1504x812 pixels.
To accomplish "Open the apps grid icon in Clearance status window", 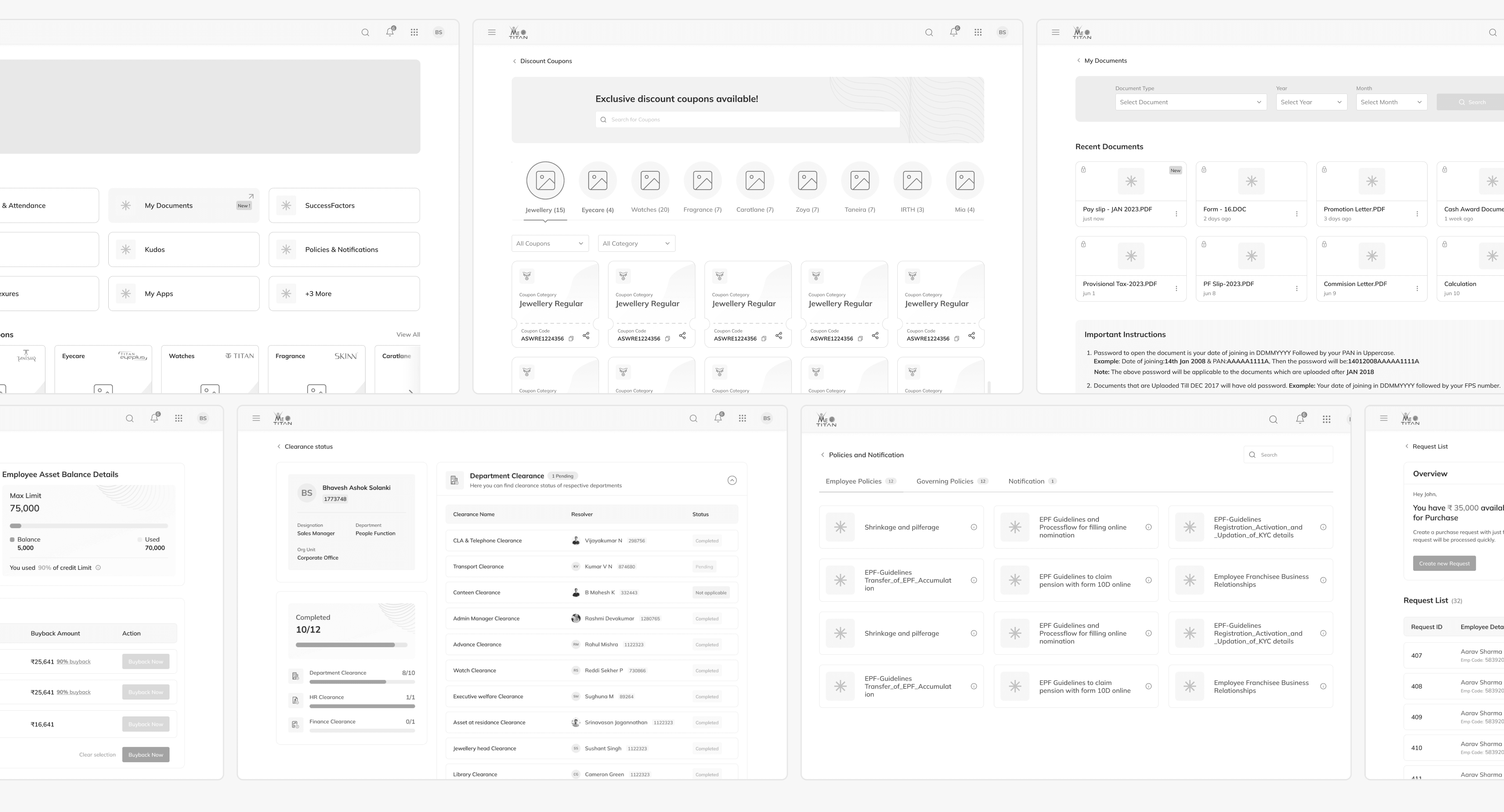I will point(742,419).
